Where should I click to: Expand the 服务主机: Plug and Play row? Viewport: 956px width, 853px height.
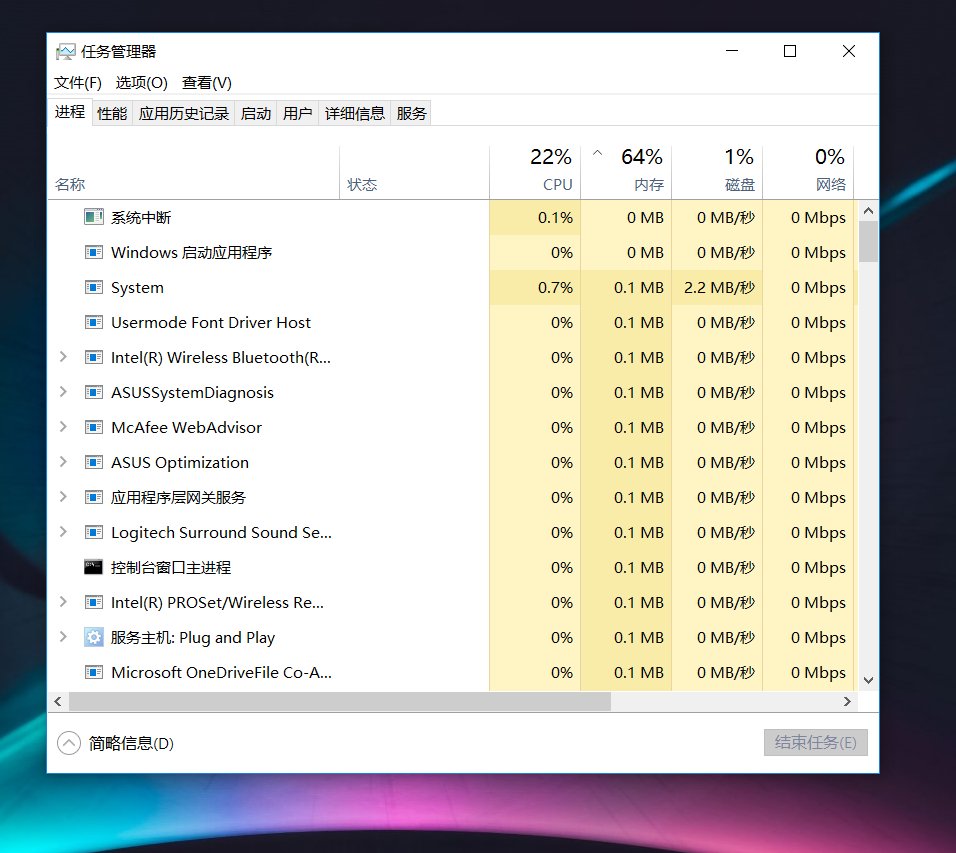(x=63, y=637)
